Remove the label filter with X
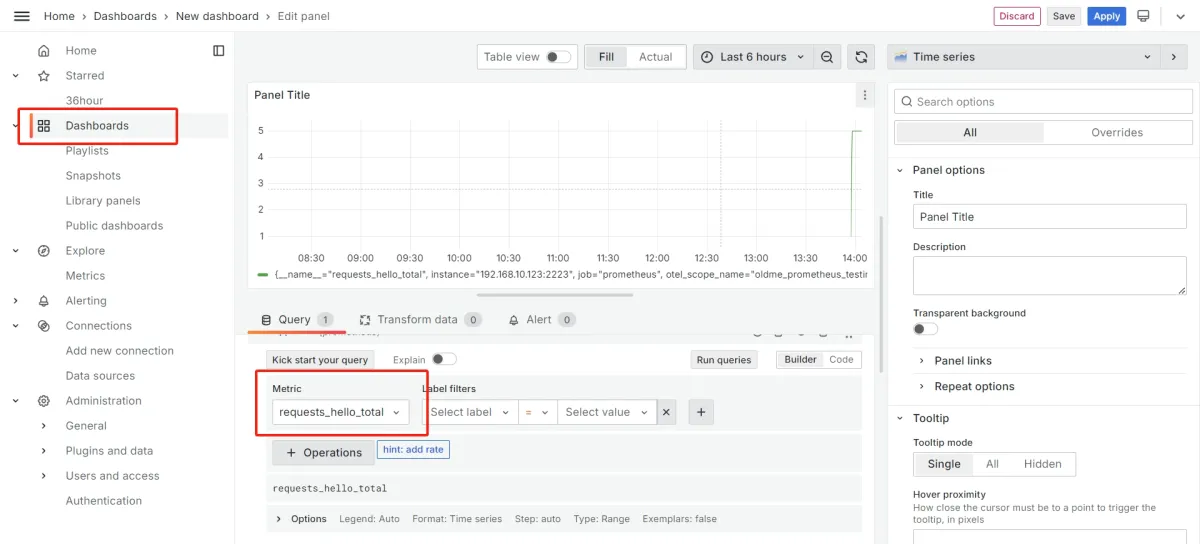The image size is (1200, 544). pos(667,412)
